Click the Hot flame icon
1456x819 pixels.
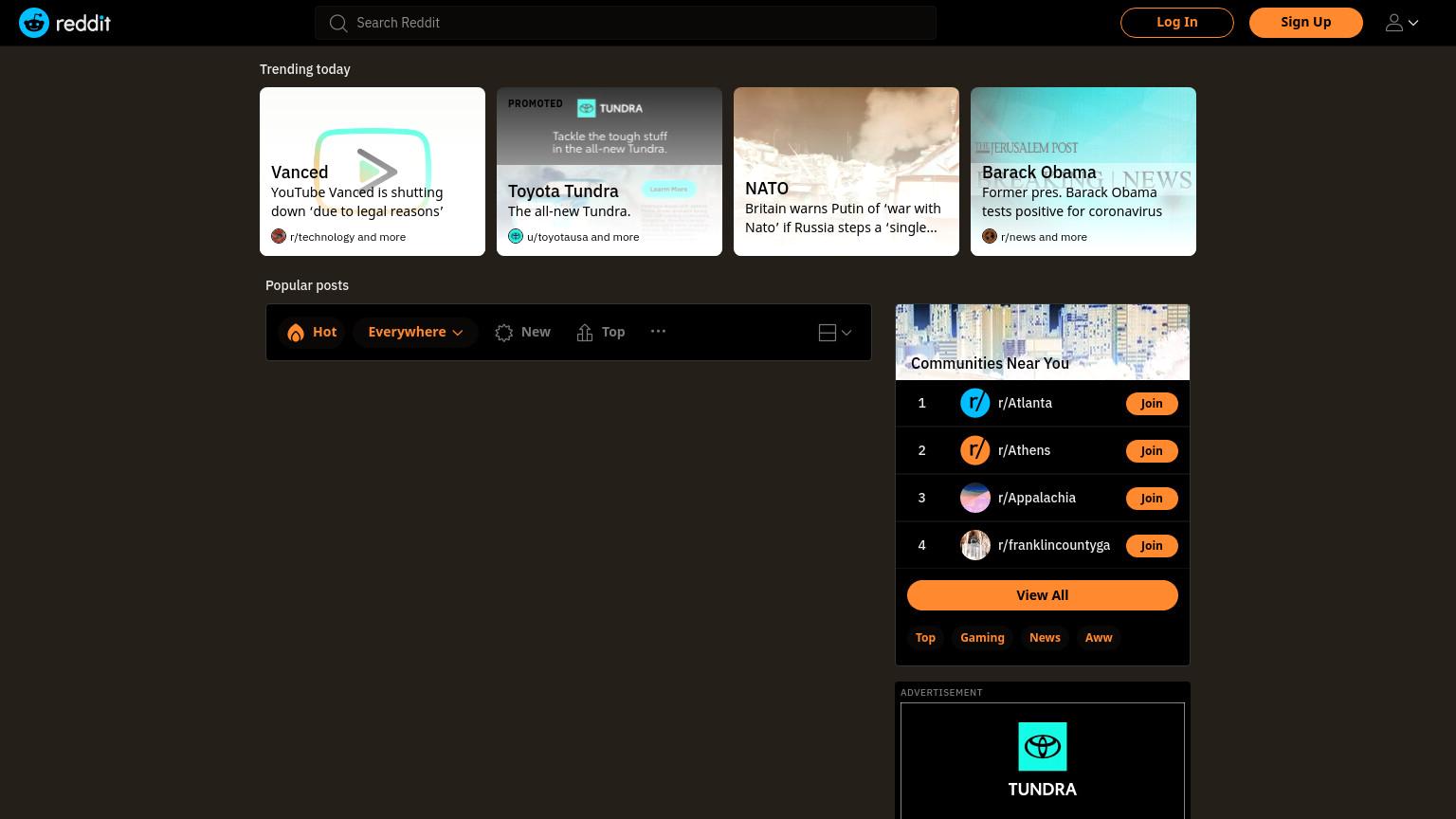tap(296, 333)
